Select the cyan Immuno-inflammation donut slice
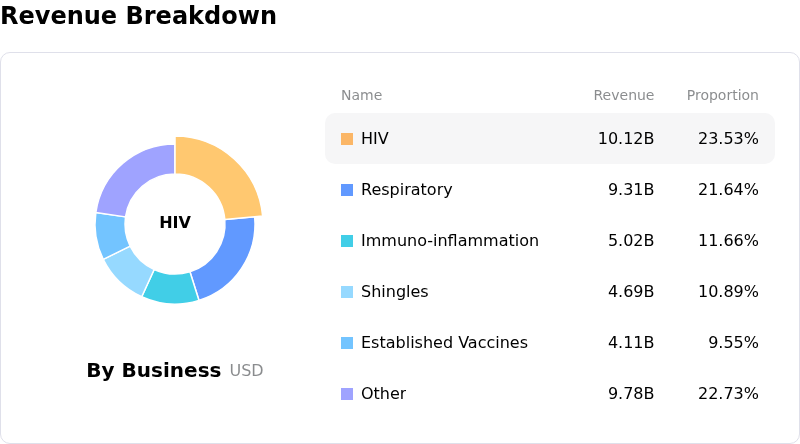The image size is (800, 444). (171, 288)
